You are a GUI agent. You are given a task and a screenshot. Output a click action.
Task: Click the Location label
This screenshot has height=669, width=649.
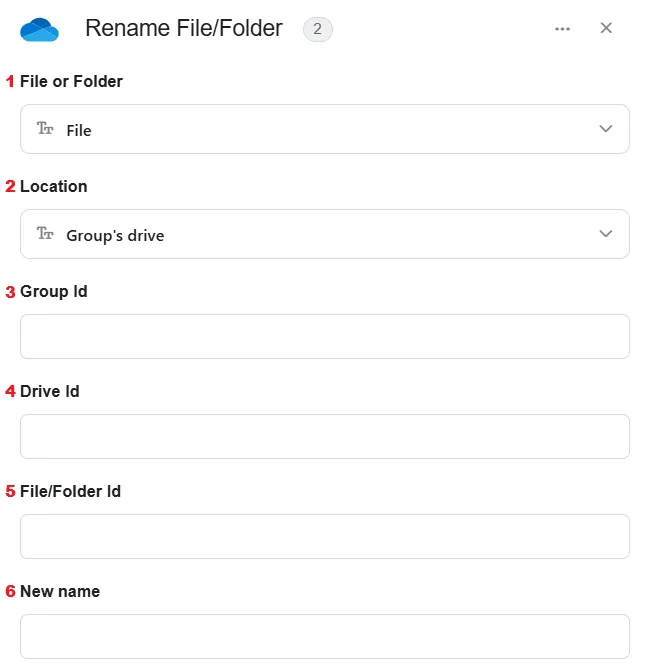click(54, 186)
